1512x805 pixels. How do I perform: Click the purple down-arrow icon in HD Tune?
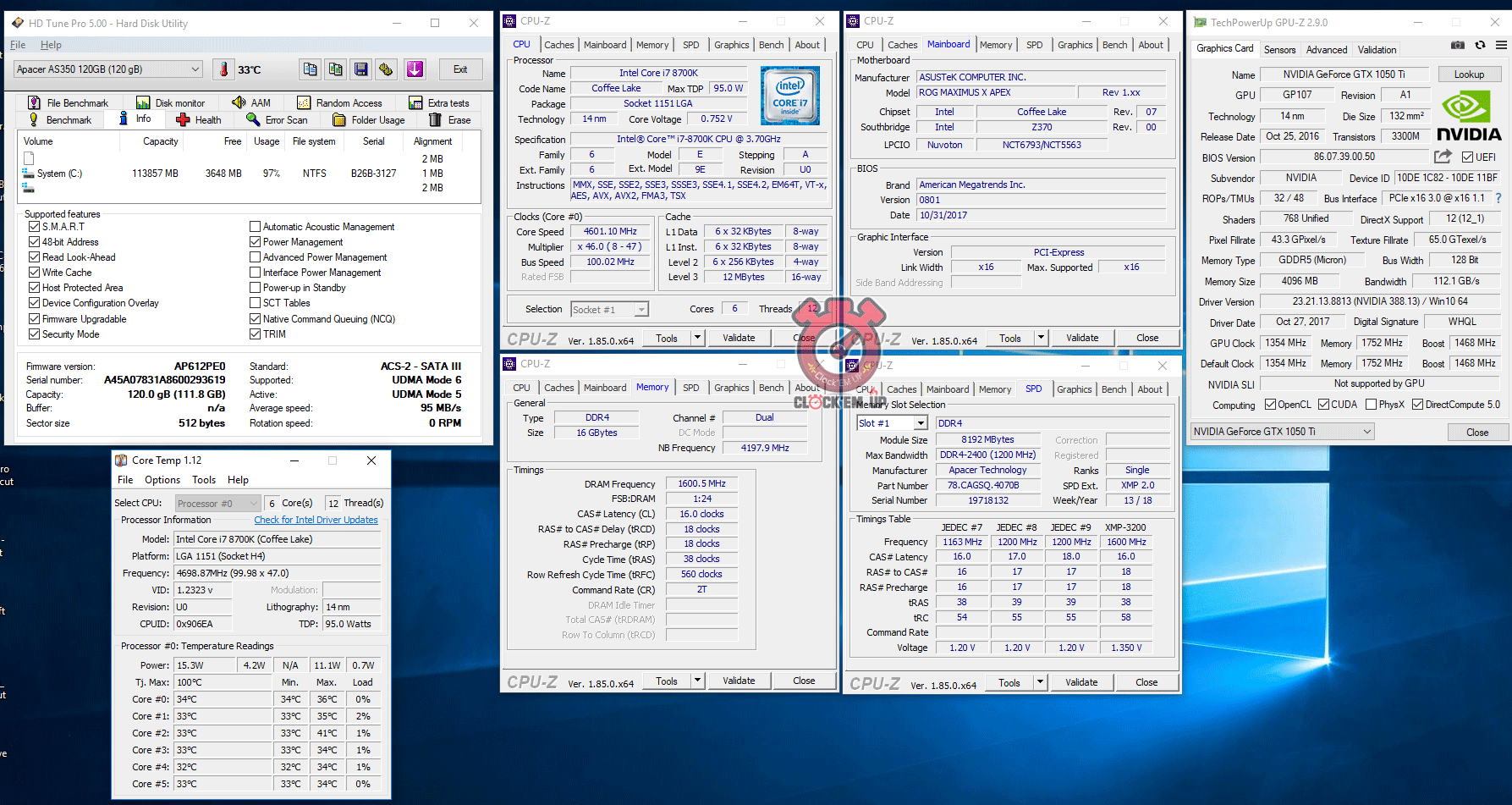pos(415,69)
